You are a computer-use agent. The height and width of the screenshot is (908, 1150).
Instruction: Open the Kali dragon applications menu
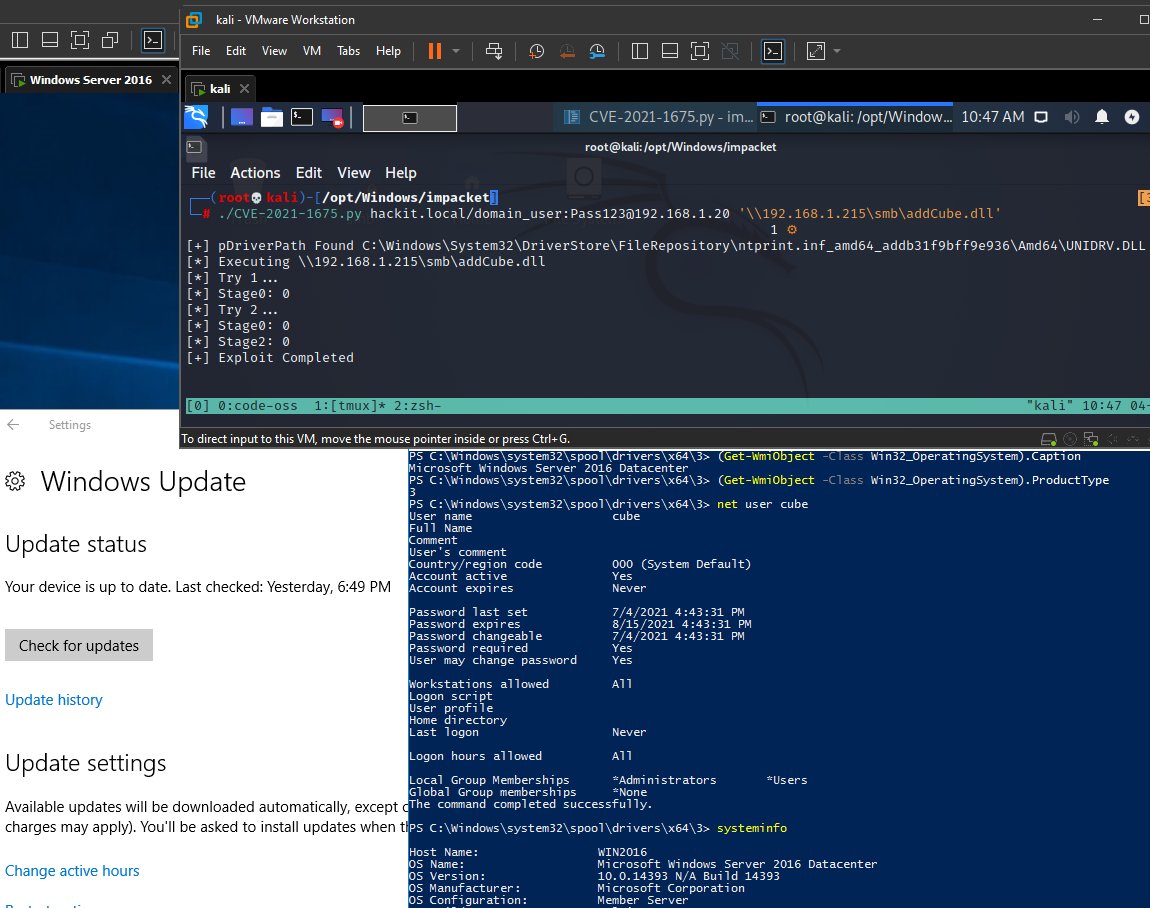pos(197,117)
